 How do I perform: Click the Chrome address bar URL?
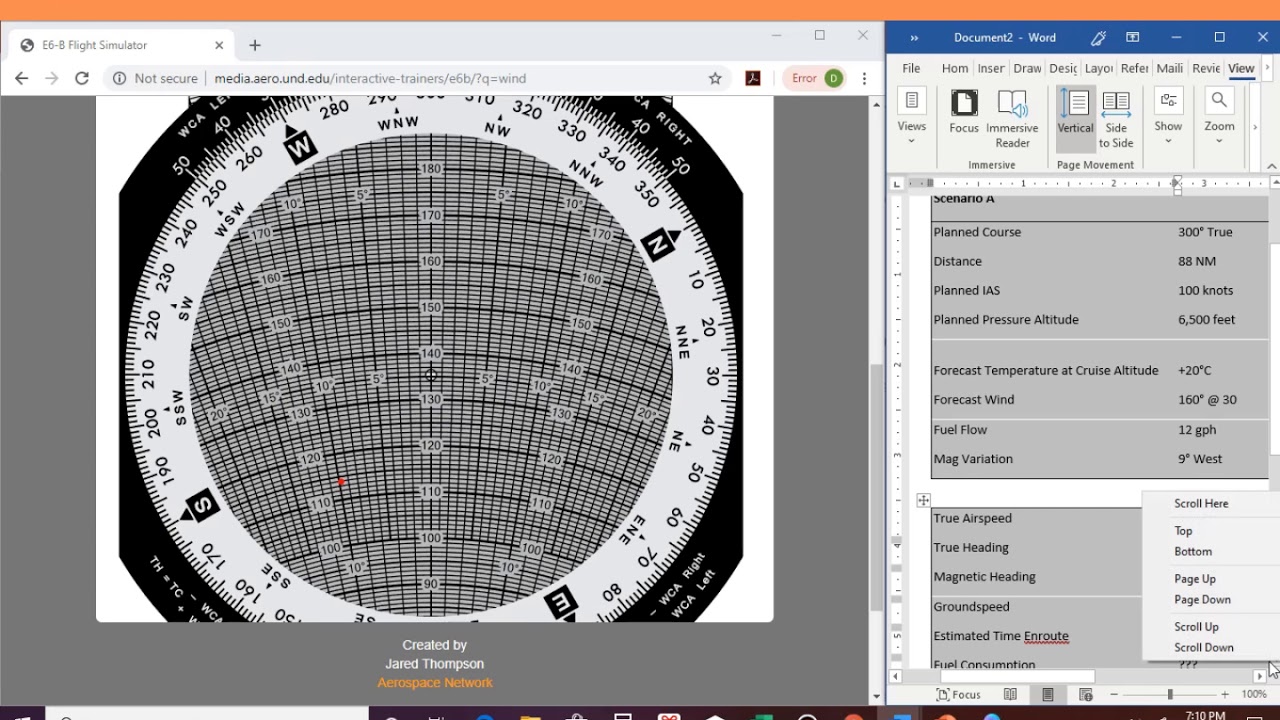(370, 78)
